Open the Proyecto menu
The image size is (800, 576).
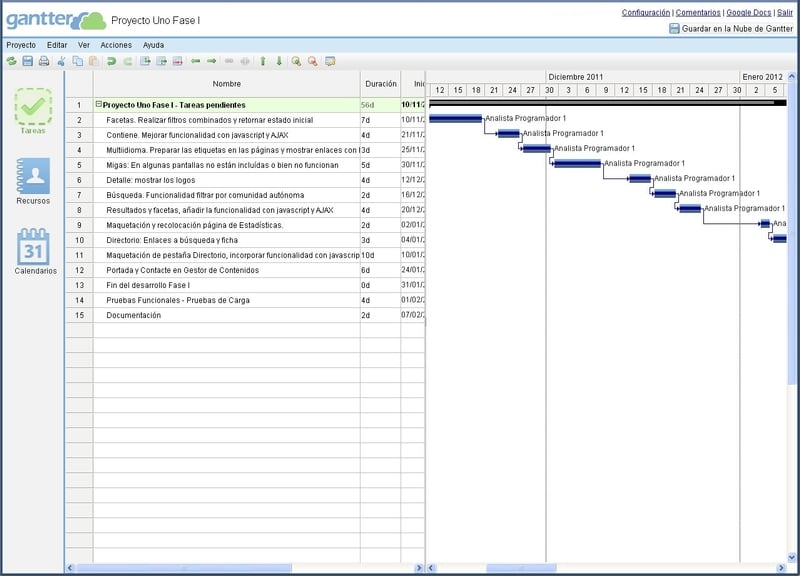[x=21, y=45]
